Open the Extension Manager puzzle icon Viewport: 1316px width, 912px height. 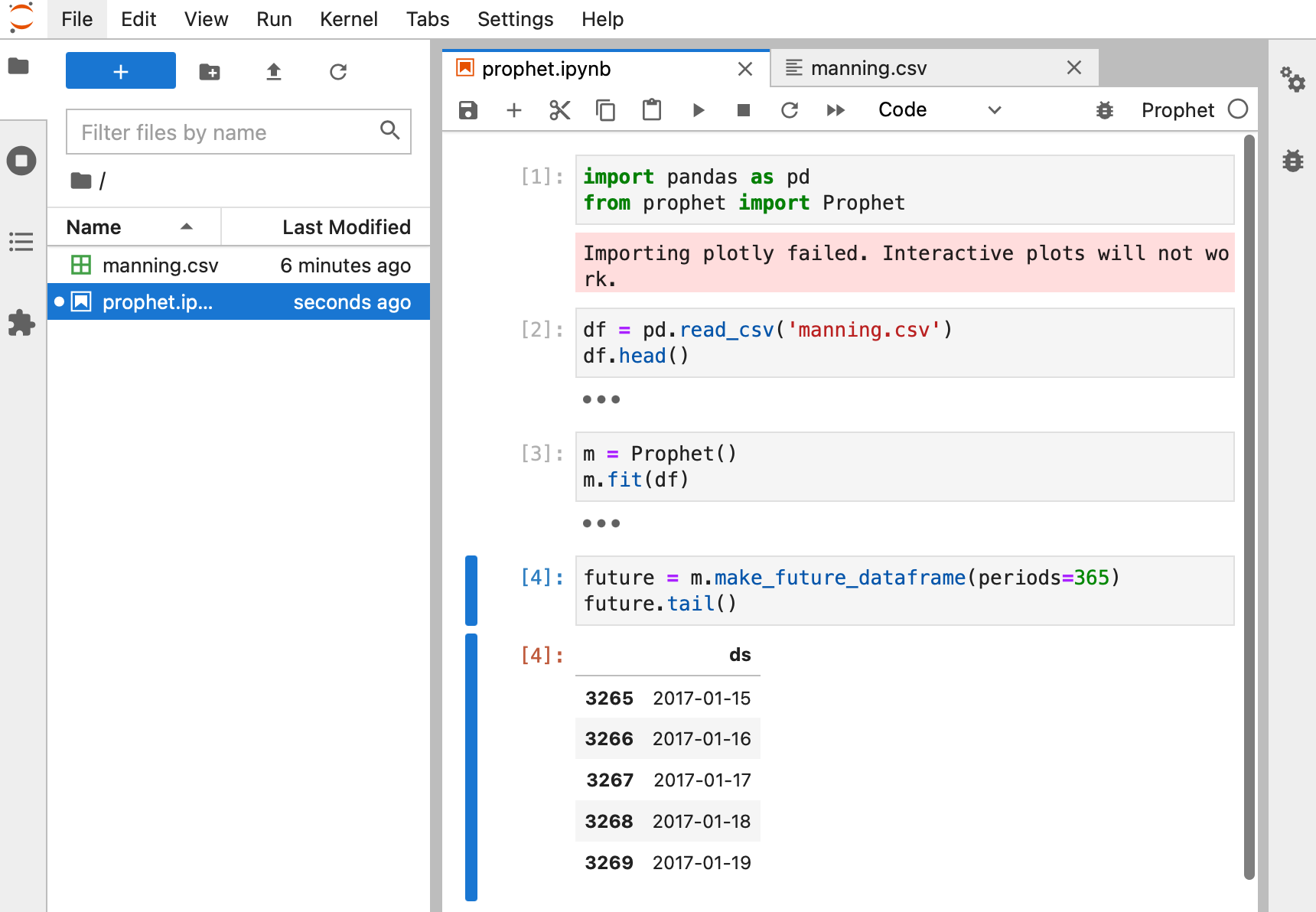pyautogui.click(x=21, y=323)
